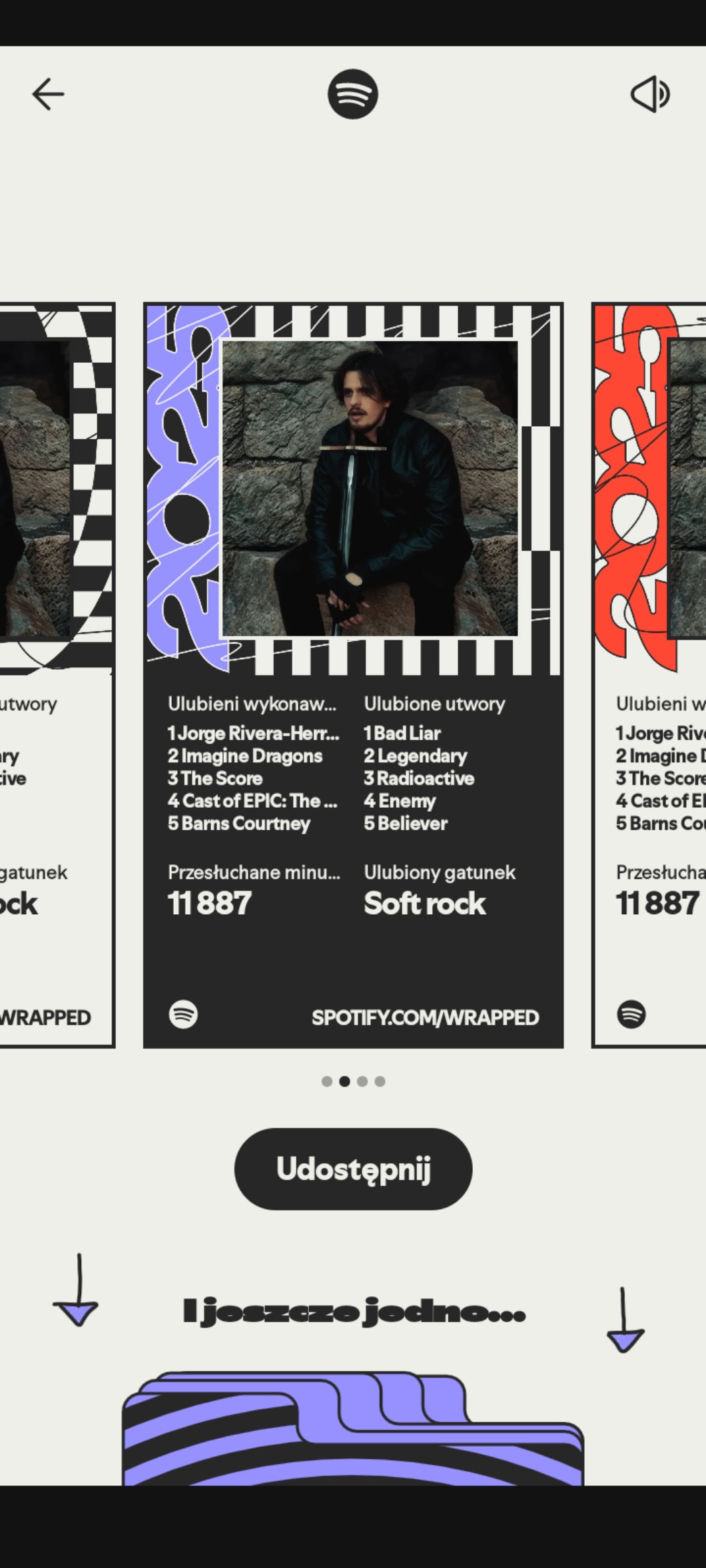Image resolution: width=706 pixels, height=1568 pixels.
Task: Tap the back arrow icon
Action: coord(48,94)
